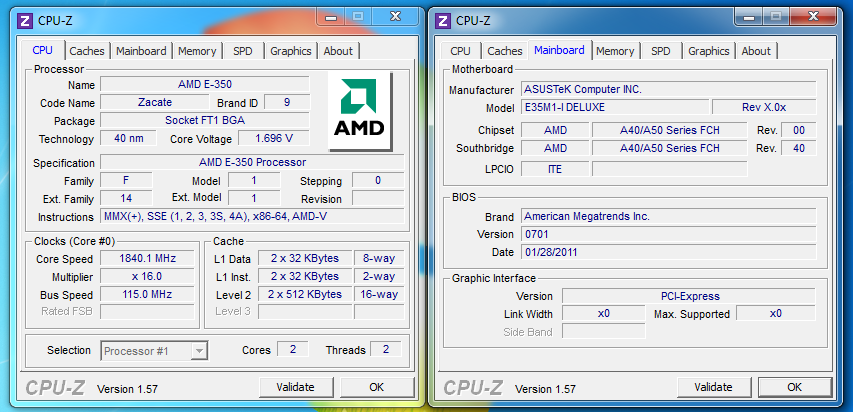Viewport: 853px width, 412px height.
Task: Click Validate button in the right window
Action: tap(713, 388)
